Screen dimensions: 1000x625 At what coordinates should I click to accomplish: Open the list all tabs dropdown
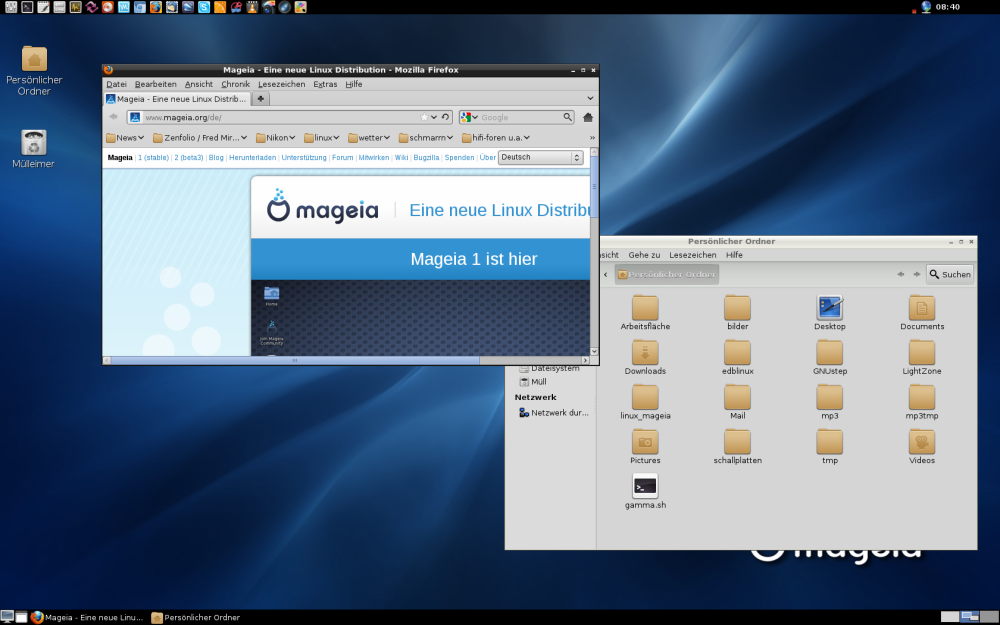click(590, 98)
